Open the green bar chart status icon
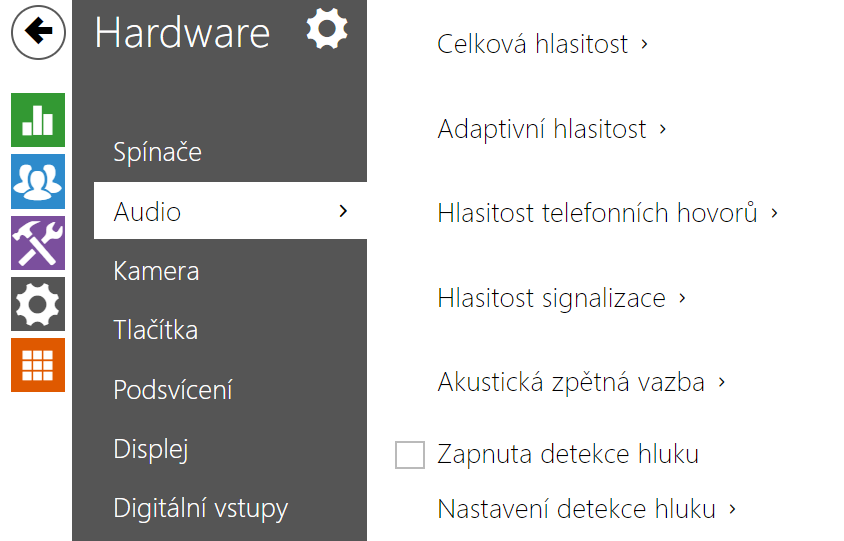 pos(38,120)
